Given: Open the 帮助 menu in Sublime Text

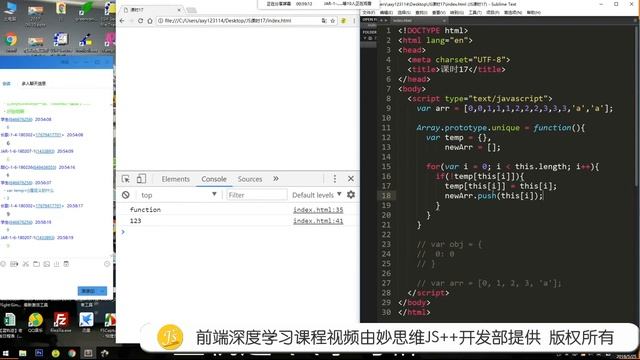Looking at the screenshot, I should (533, 13).
